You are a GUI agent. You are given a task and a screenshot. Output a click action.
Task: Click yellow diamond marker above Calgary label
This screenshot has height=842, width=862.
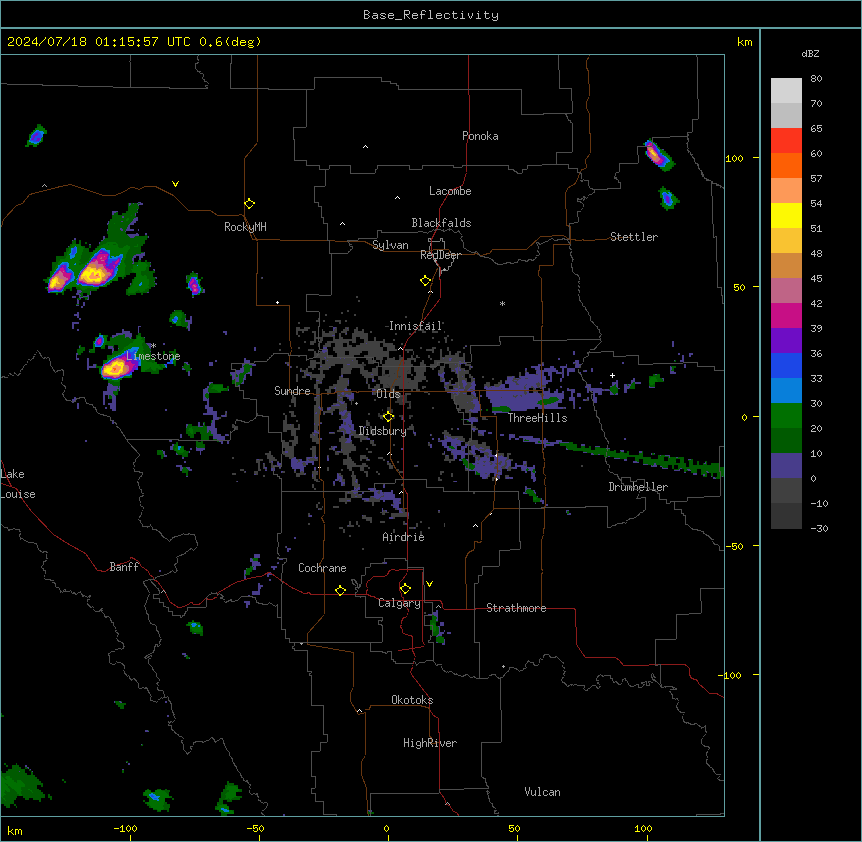(x=405, y=589)
